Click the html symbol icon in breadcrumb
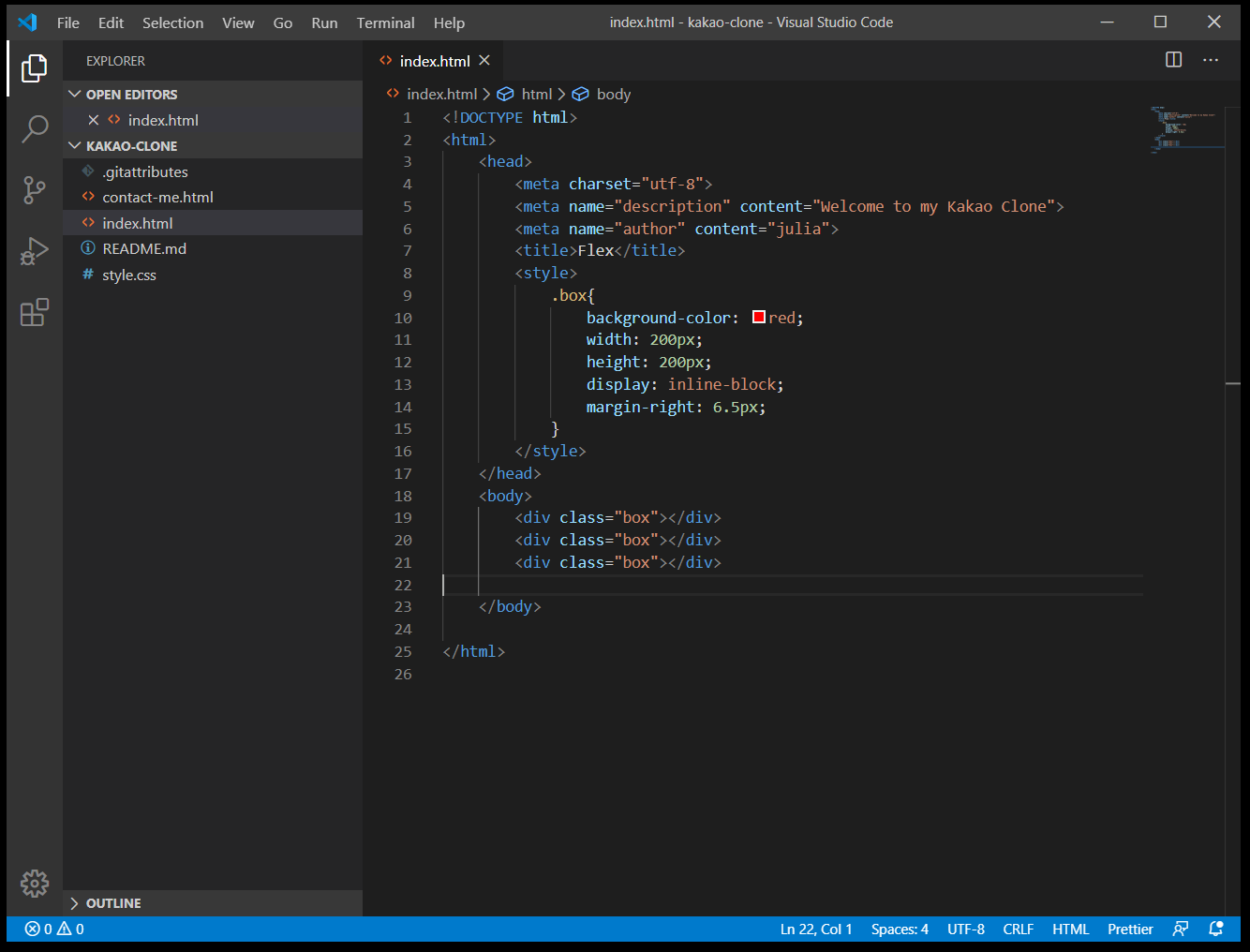Viewport: 1250px width, 952px height. tap(505, 94)
